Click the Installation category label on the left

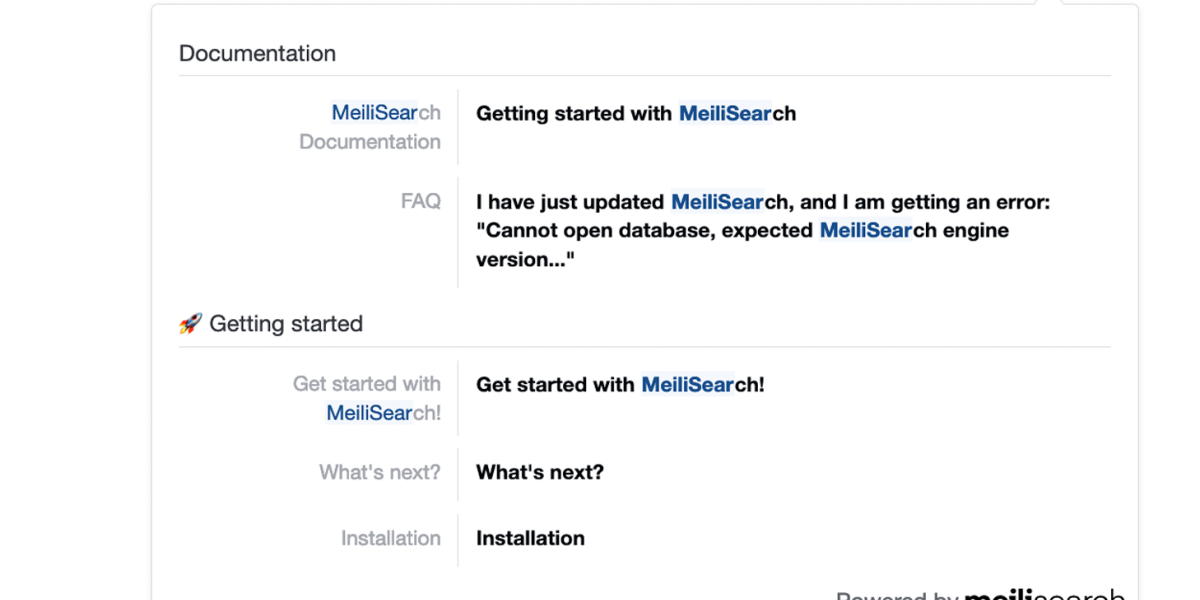(x=391, y=538)
